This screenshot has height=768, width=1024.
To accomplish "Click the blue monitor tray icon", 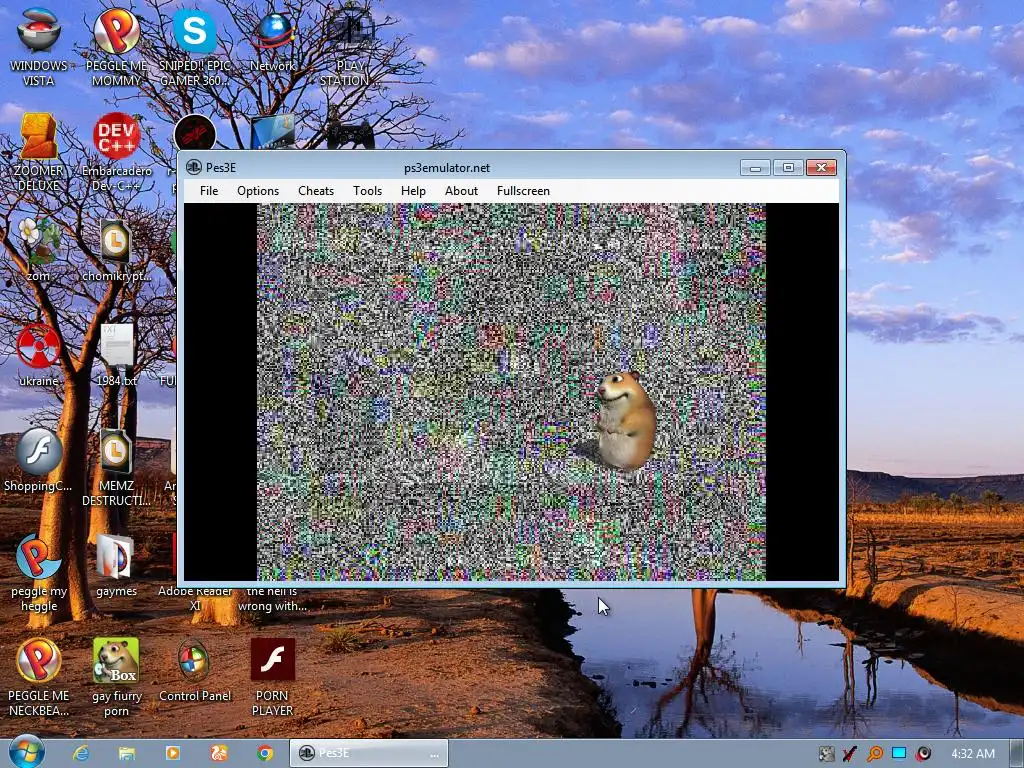I will 899,753.
